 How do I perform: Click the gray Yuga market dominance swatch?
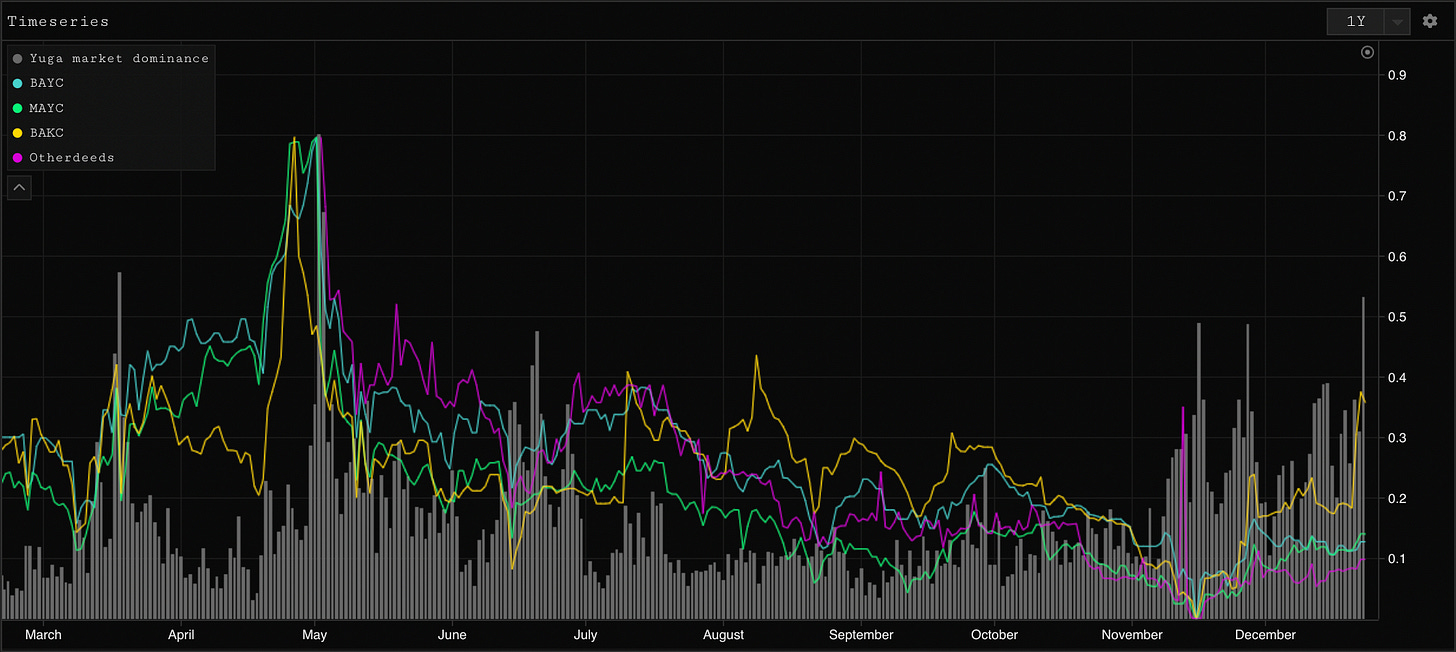pyautogui.click(x=18, y=59)
